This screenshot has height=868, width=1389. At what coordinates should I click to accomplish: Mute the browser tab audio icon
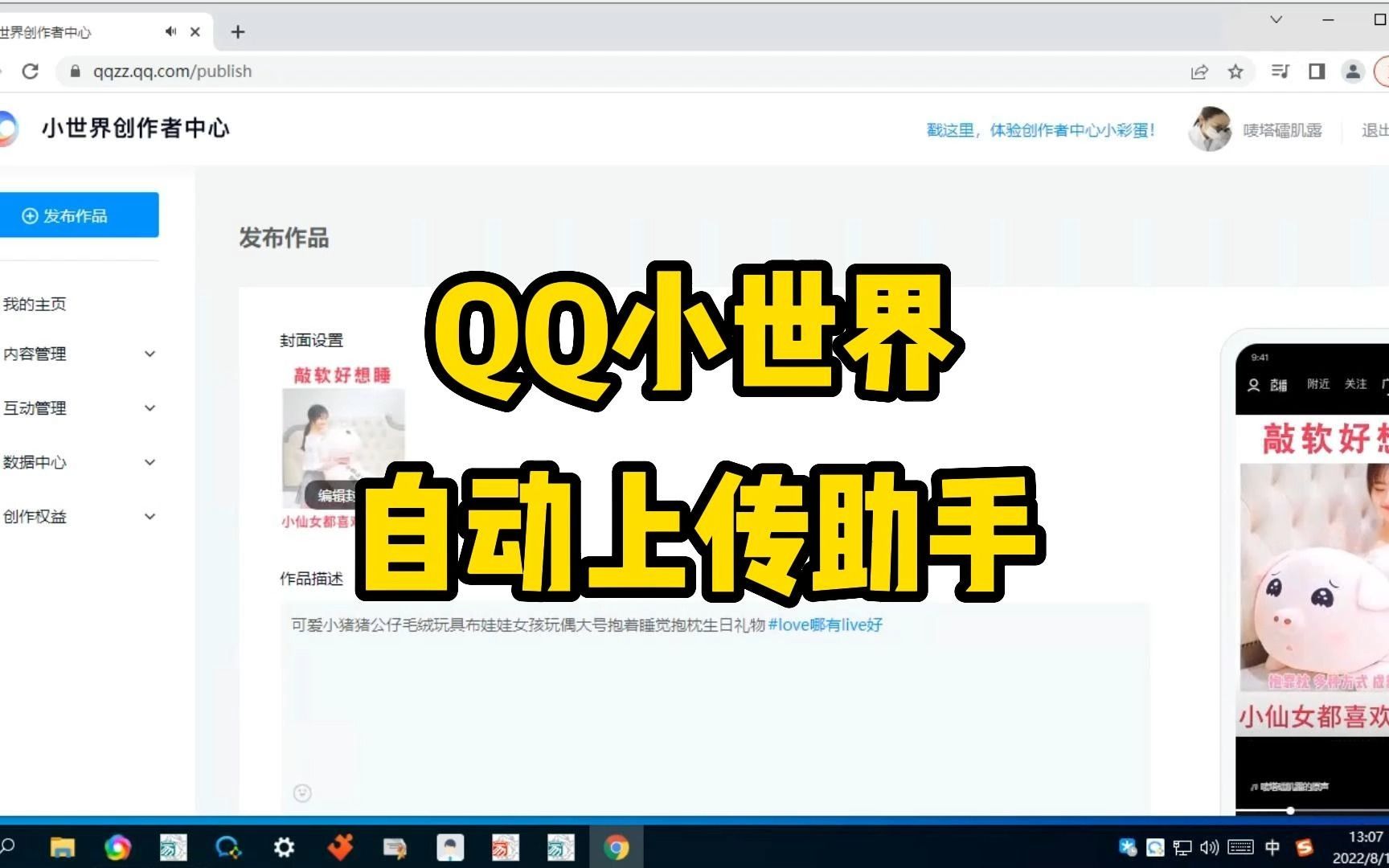pos(170,31)
